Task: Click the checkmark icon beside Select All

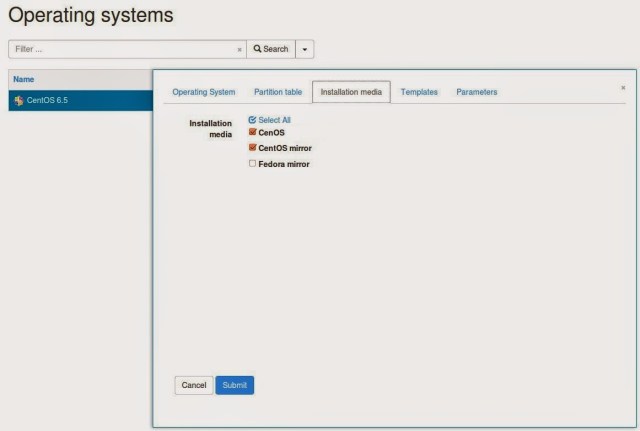Action: pos(252,120)
